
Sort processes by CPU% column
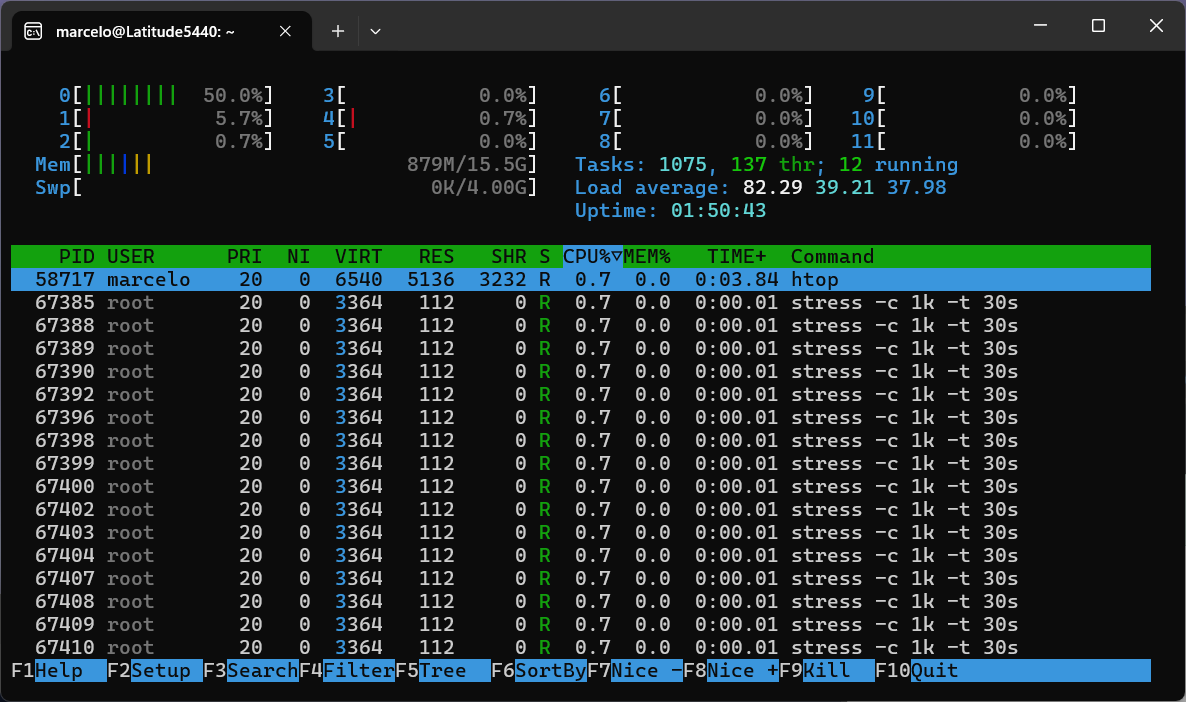tap(592, 257)
